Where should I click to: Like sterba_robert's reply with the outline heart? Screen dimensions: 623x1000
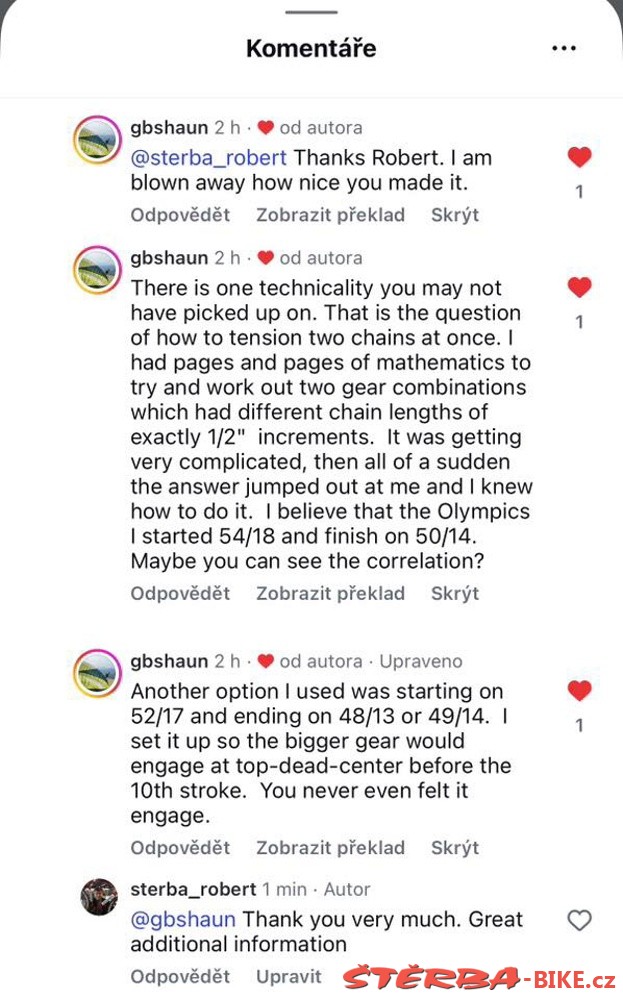[x=579, y=920]
